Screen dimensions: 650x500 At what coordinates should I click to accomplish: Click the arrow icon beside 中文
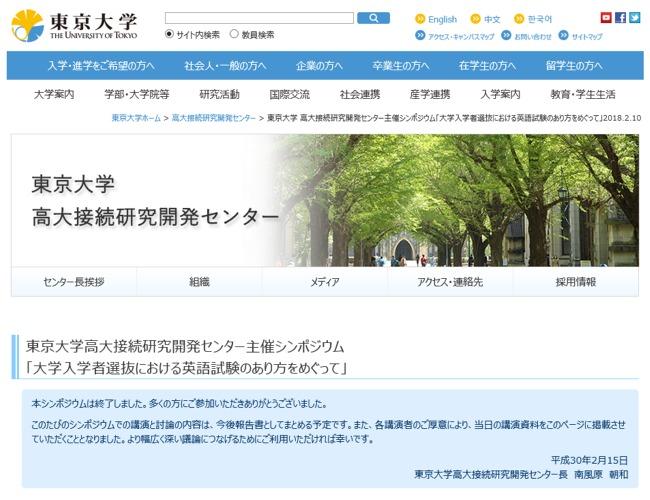coord(475,19)
